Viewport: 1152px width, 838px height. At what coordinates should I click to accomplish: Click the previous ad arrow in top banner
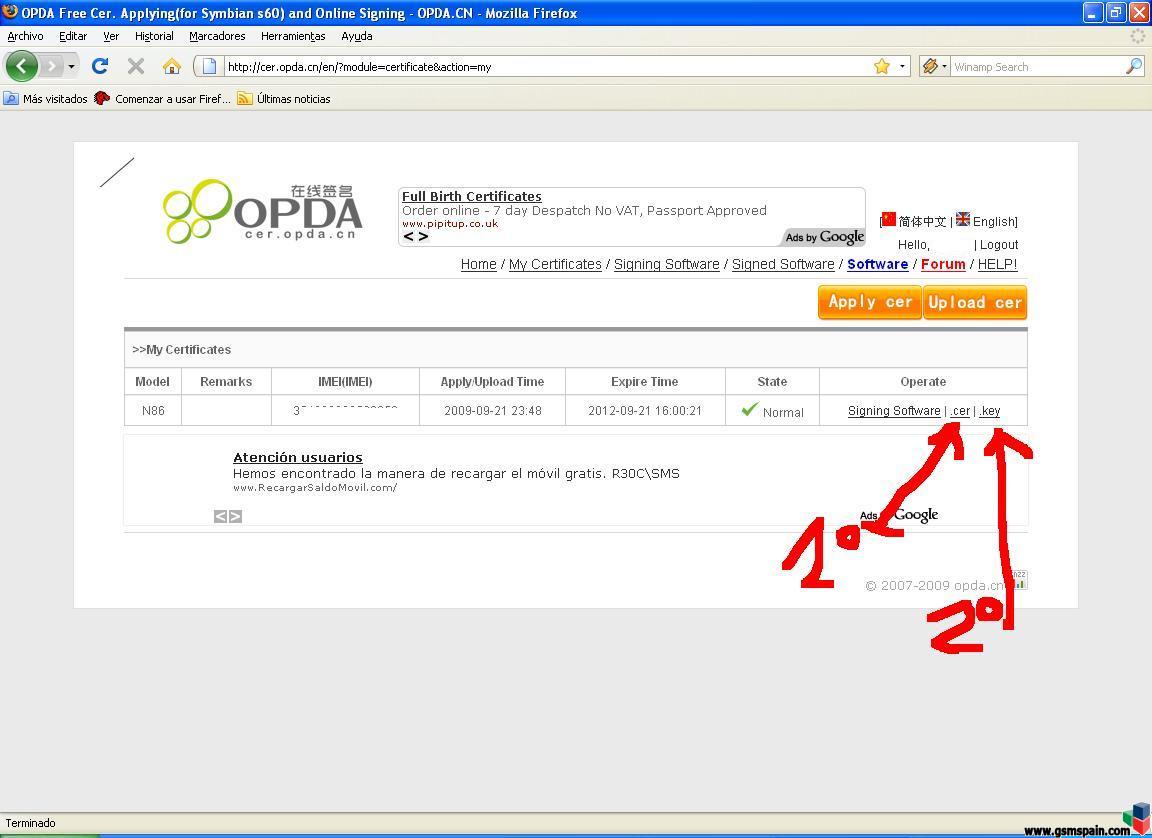(x=408, y=236)
